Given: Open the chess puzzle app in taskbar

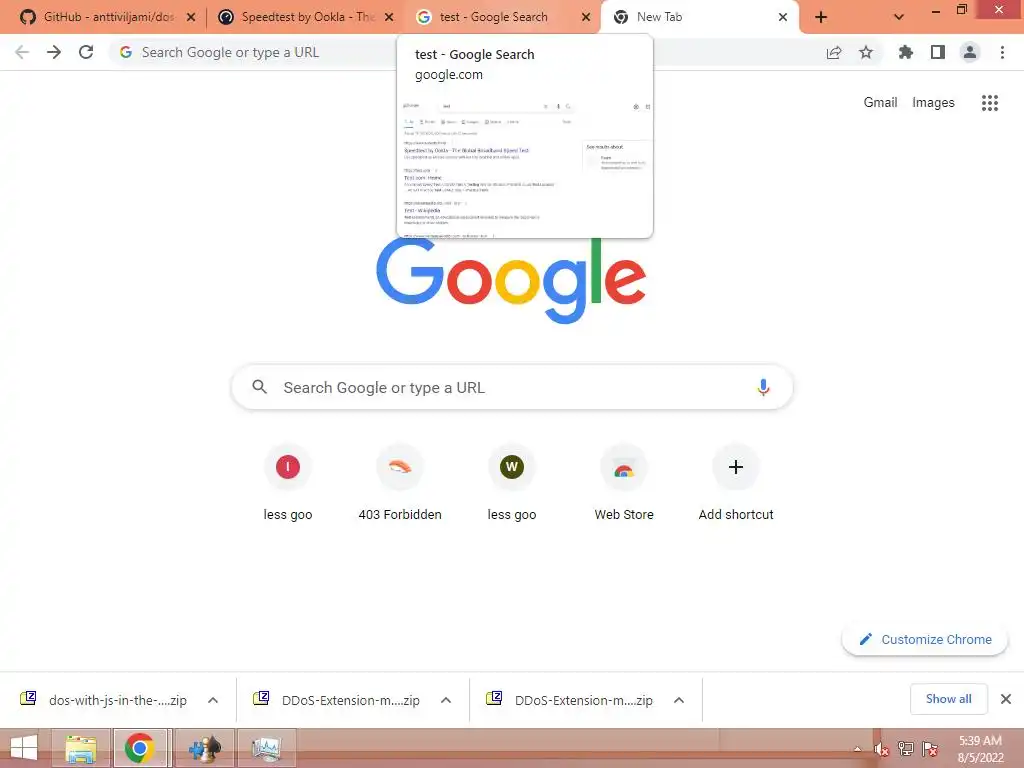Looking at the screenshot, I should pos(205,748).
